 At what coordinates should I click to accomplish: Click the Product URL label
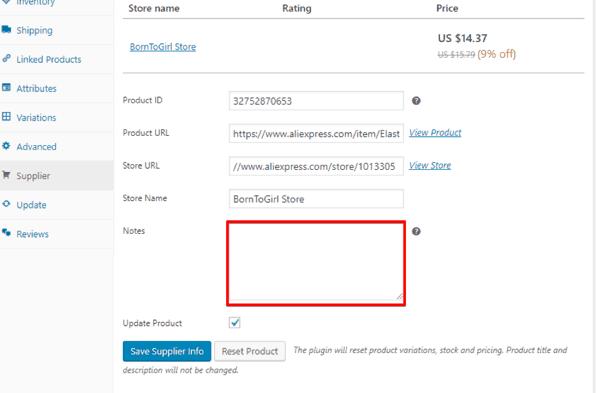(146, 133)
